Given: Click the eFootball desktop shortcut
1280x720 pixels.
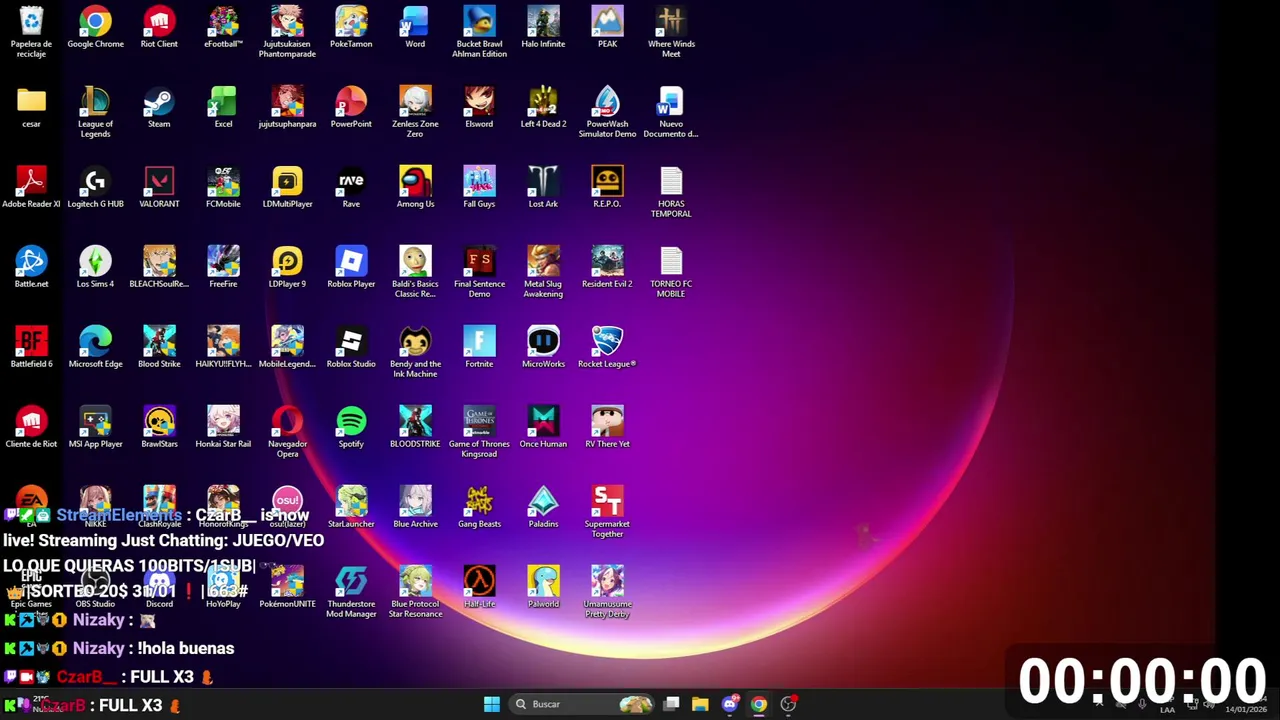Looking at the screenshot, I should click(x=223, y=27).
